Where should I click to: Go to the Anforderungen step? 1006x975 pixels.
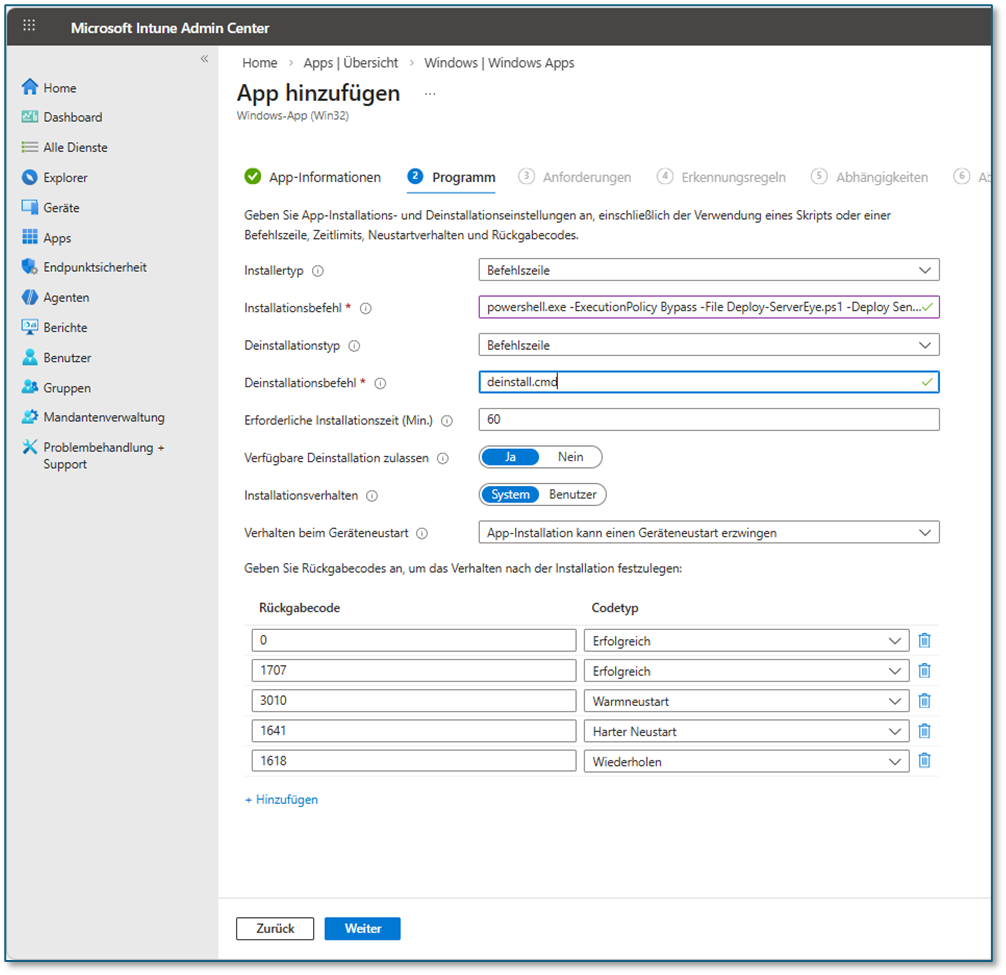[575, 177]
